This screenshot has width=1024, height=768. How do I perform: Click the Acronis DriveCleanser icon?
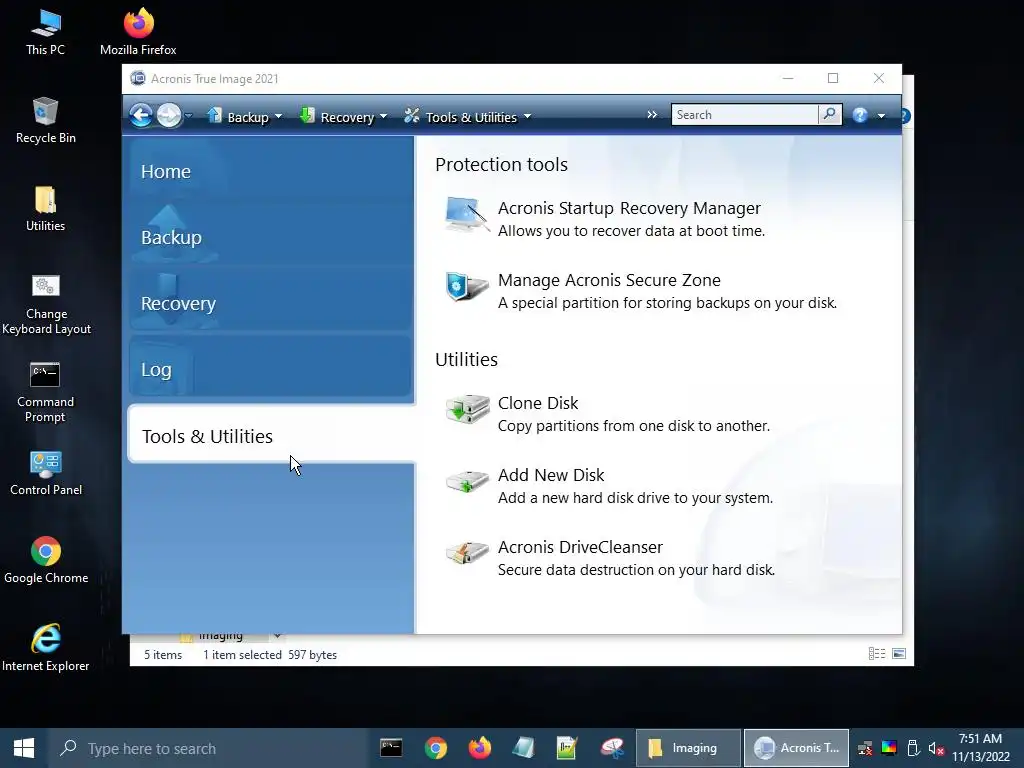(x=467, y=553)
